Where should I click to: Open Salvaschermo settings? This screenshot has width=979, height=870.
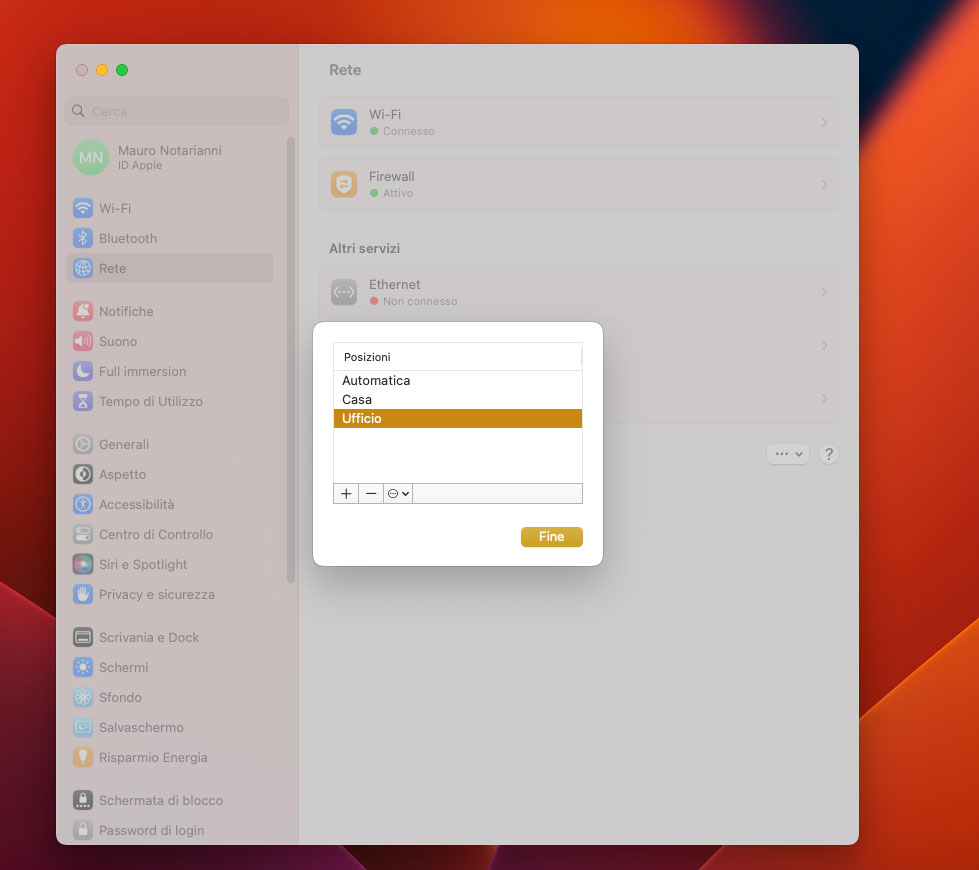tap(169, 727)
